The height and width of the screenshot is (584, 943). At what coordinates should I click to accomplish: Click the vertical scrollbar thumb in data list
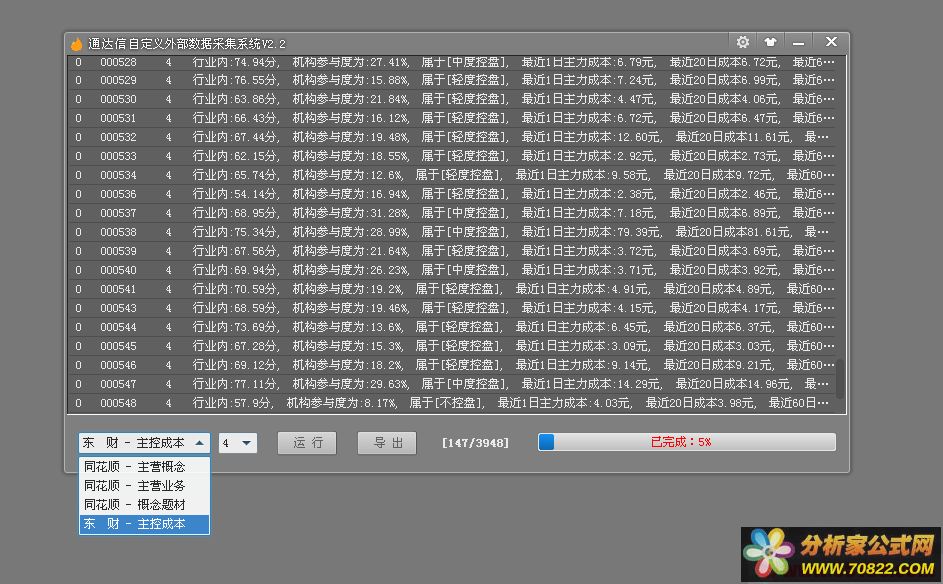click(x=840, y=379)
